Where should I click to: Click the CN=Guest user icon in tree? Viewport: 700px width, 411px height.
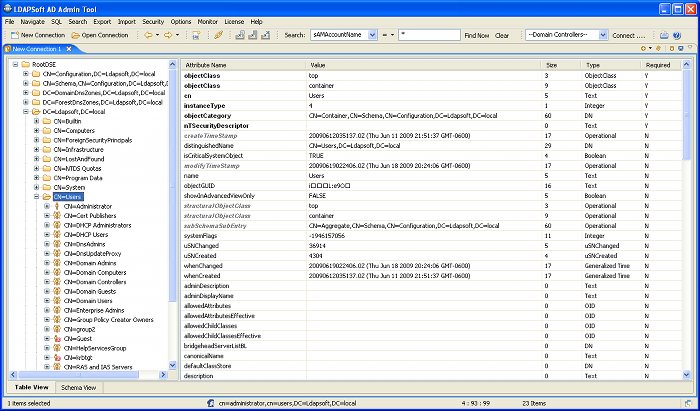pos(58,339)
